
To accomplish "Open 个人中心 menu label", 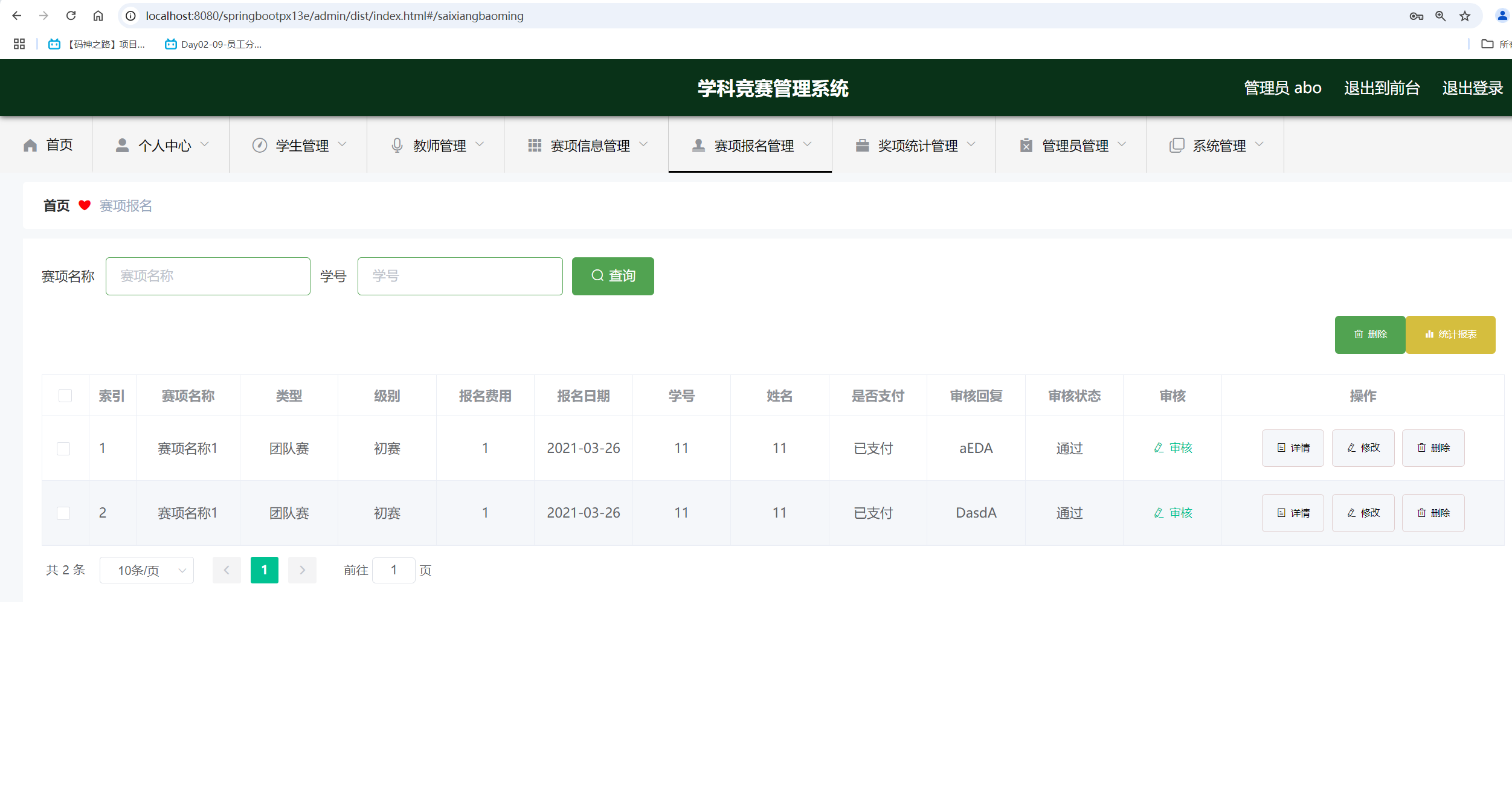I will point(165,146).
